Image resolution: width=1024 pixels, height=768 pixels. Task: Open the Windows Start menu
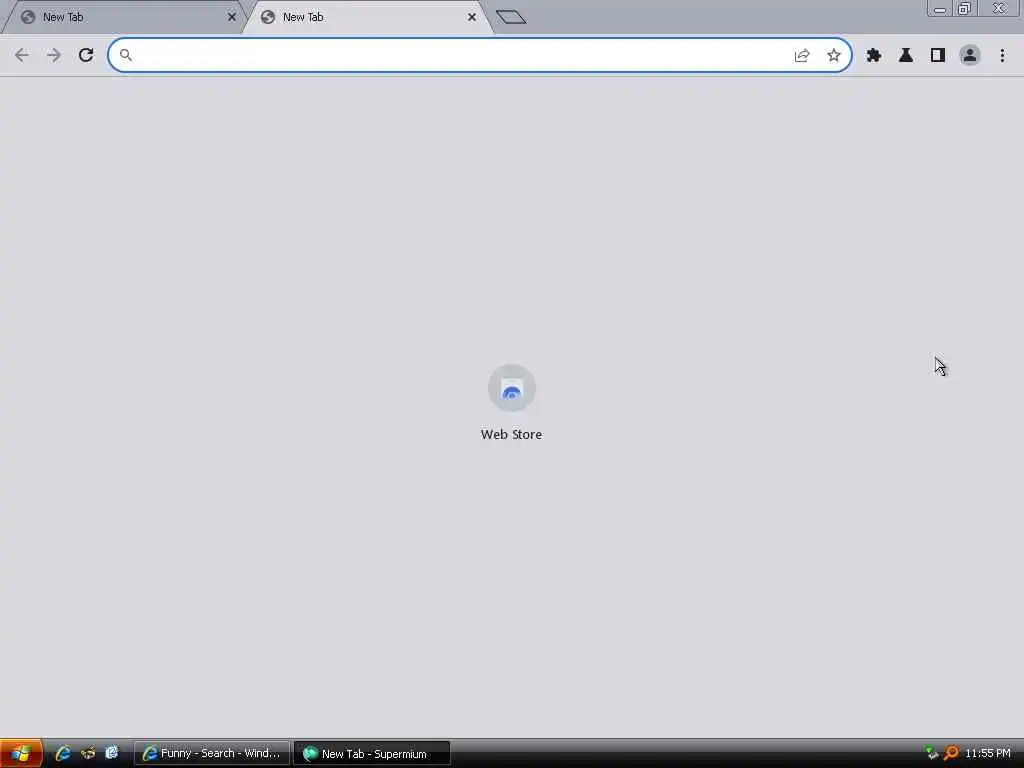pyautogui.click(x=22, y=754)
